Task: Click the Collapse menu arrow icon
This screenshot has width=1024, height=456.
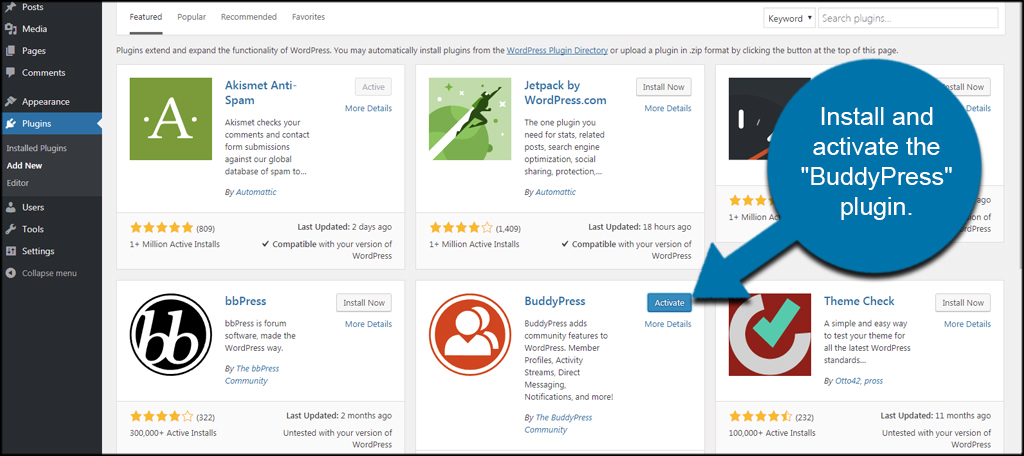Action: (10, 273)
